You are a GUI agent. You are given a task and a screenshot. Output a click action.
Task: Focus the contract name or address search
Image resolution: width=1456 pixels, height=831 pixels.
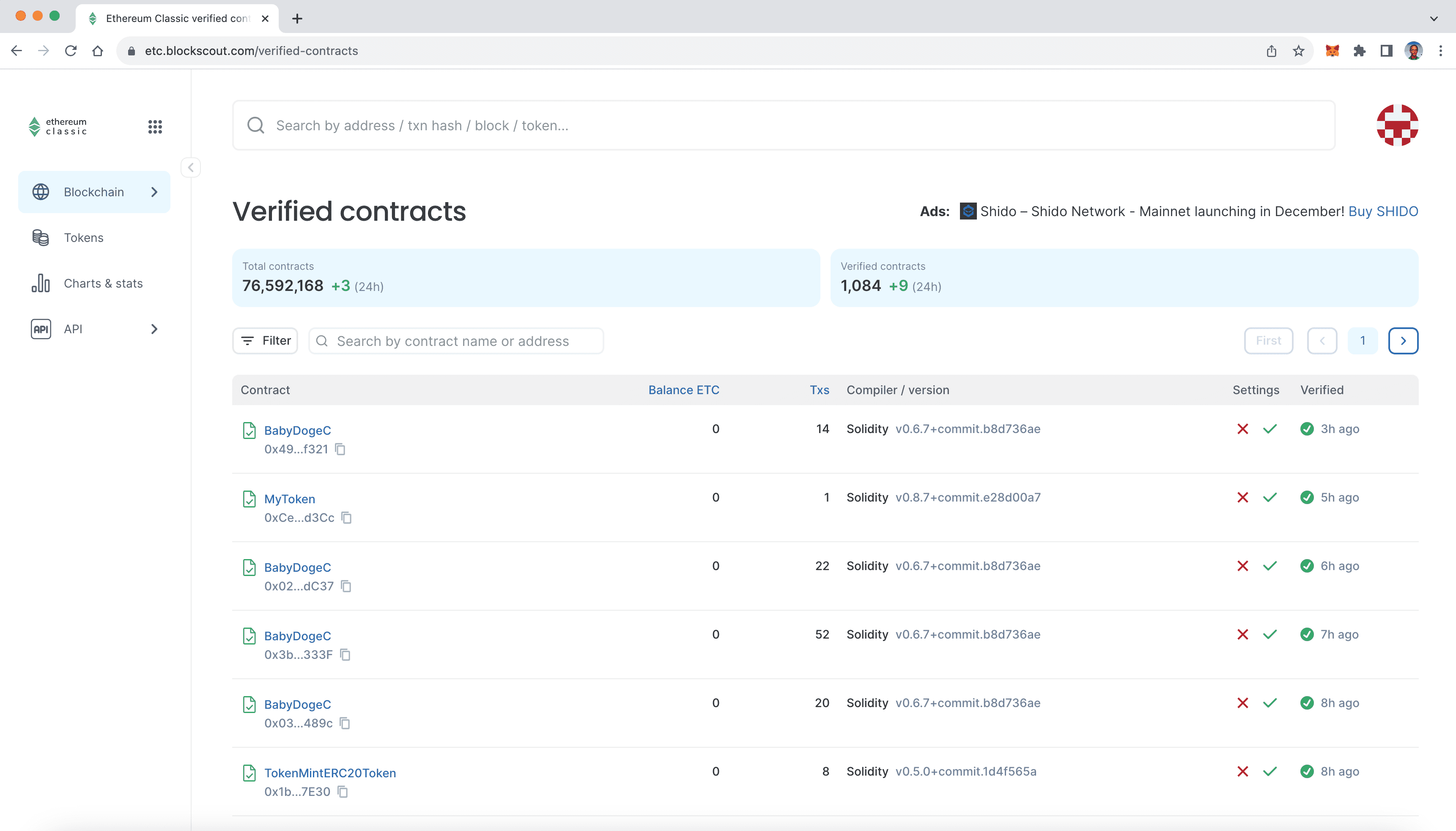(456, 341)
